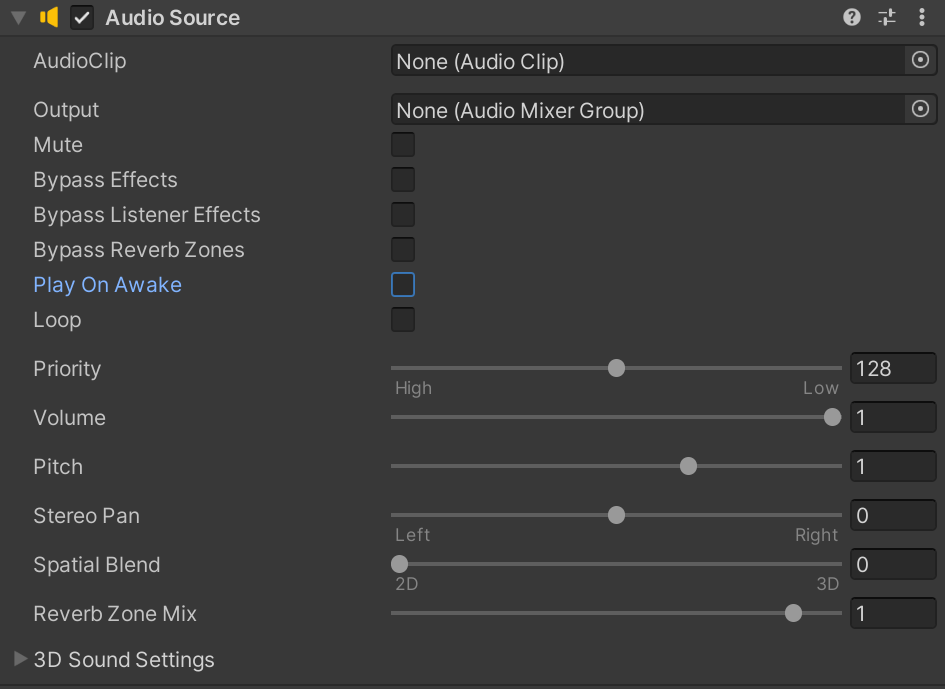Open the help documentation icon
The height and width of the screenshot is (689, 945).
(x=852, y=17)
